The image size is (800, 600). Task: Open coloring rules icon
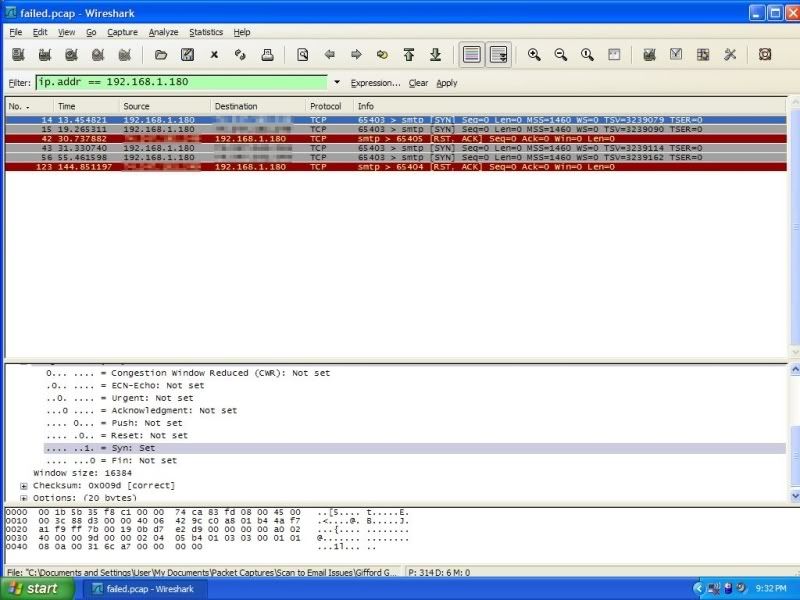click(703, 55)
